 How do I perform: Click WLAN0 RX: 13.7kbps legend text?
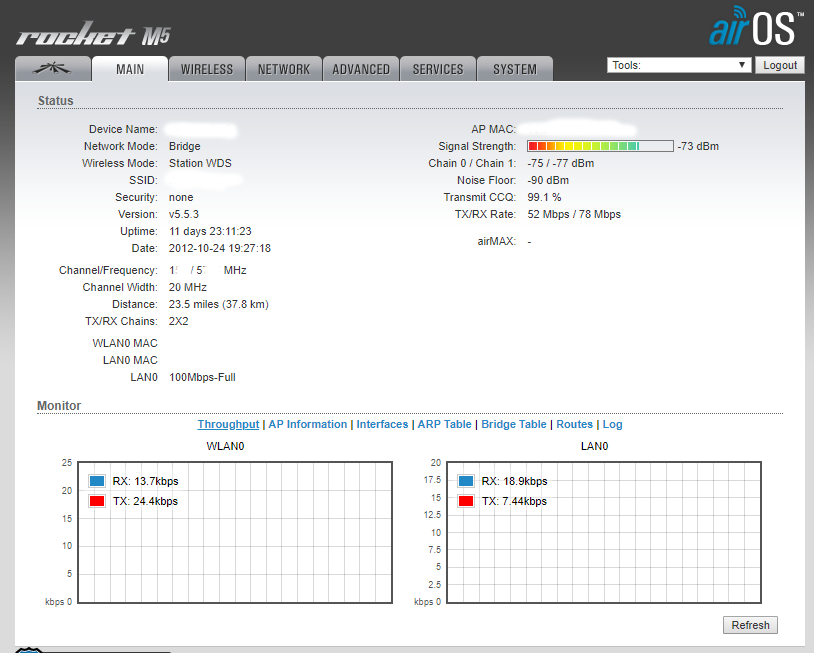pos(145,481)
